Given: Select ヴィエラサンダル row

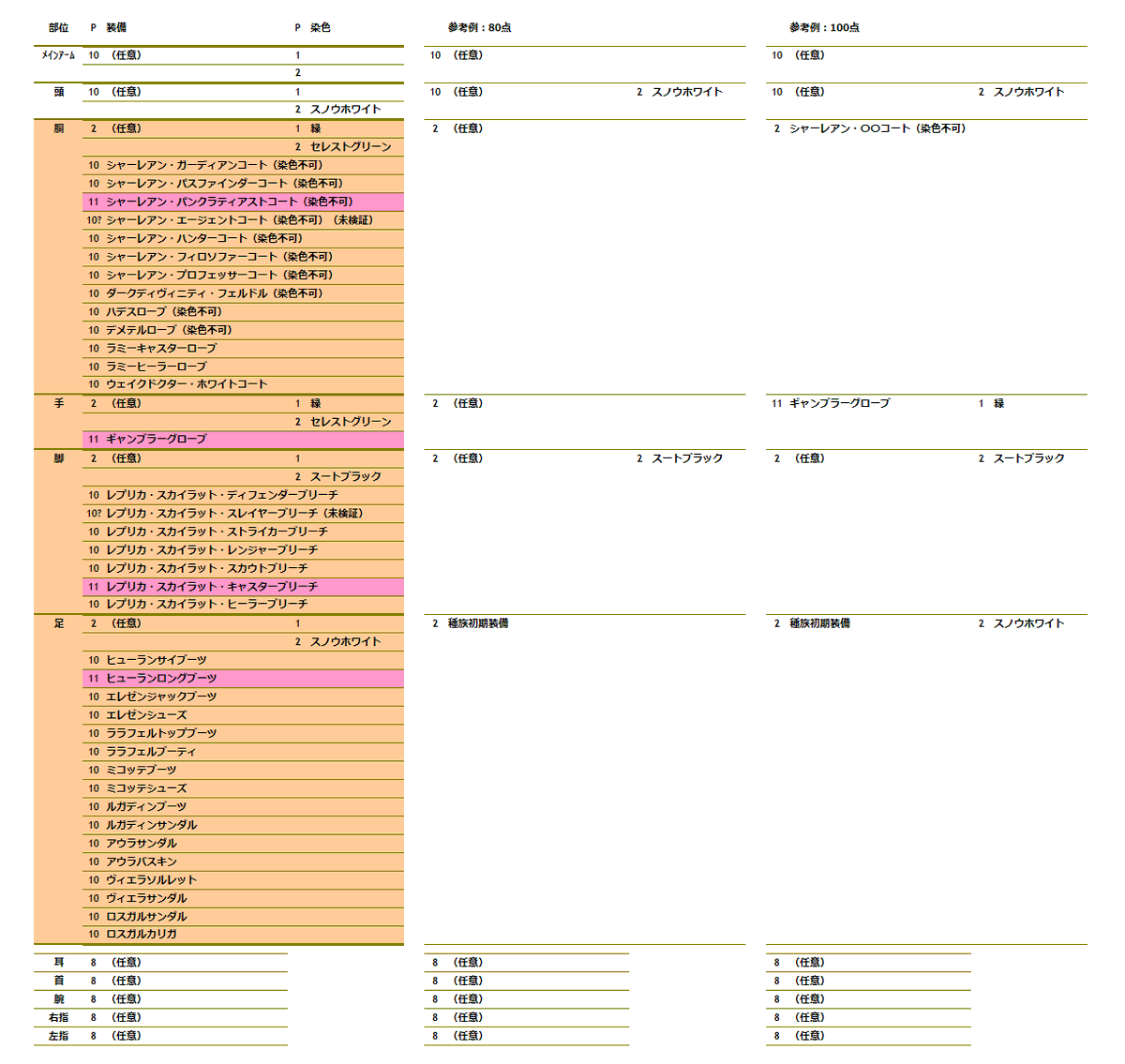Looking at the screenshot, I should coord(244,898).
